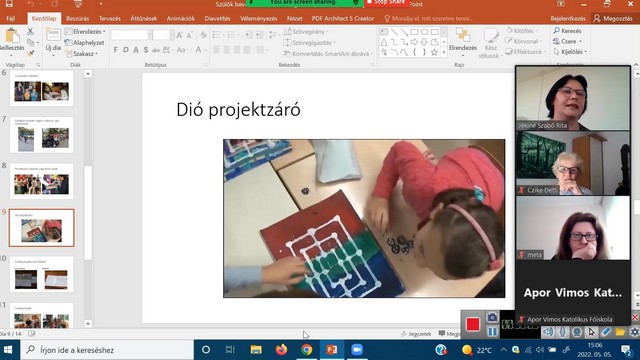Toggle the recorder speaker audio

click(548, 332)
